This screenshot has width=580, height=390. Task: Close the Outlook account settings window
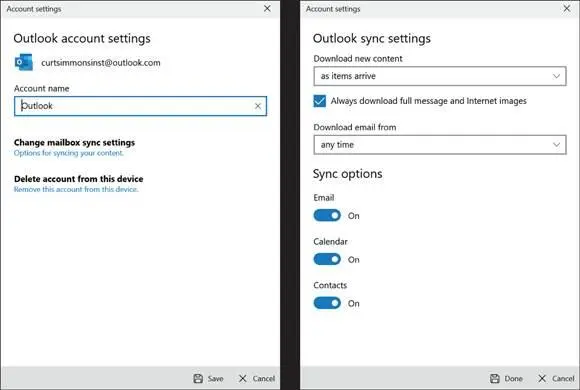267,8
